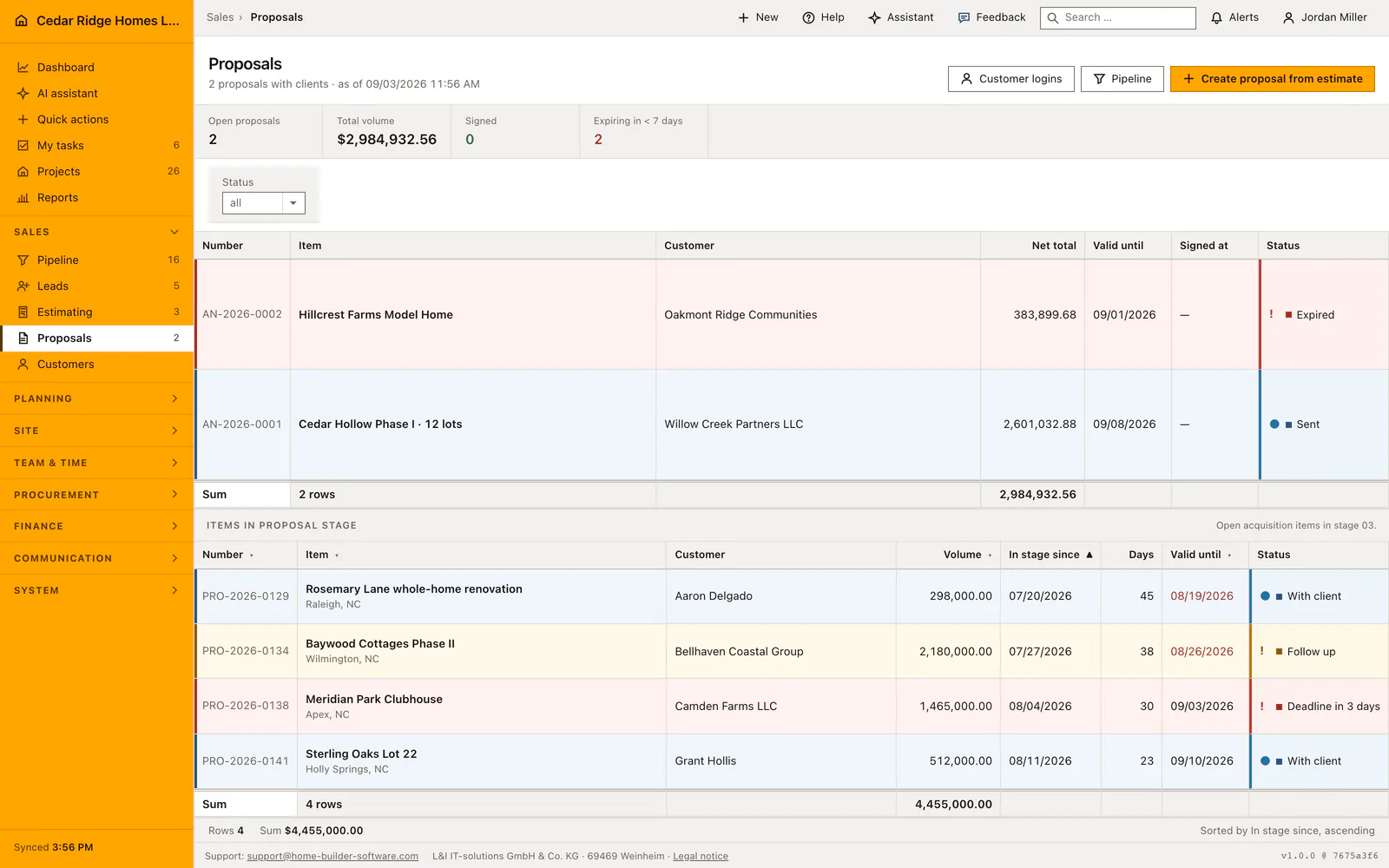The image size is (1389, 868).
Task: Click the Dashboard chart icon in sidebar
Action: [23, 68]
